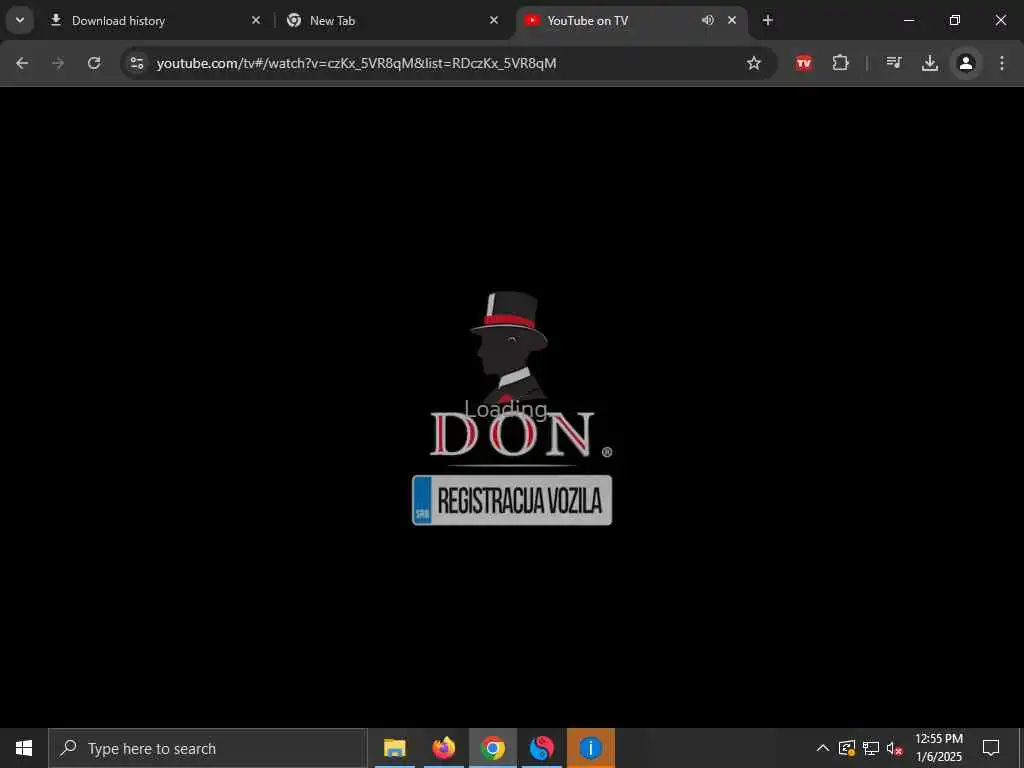The width and height of the screenshot is (1024, 768).
Task: Open the orange info app on taskbar
Action: 590,748
